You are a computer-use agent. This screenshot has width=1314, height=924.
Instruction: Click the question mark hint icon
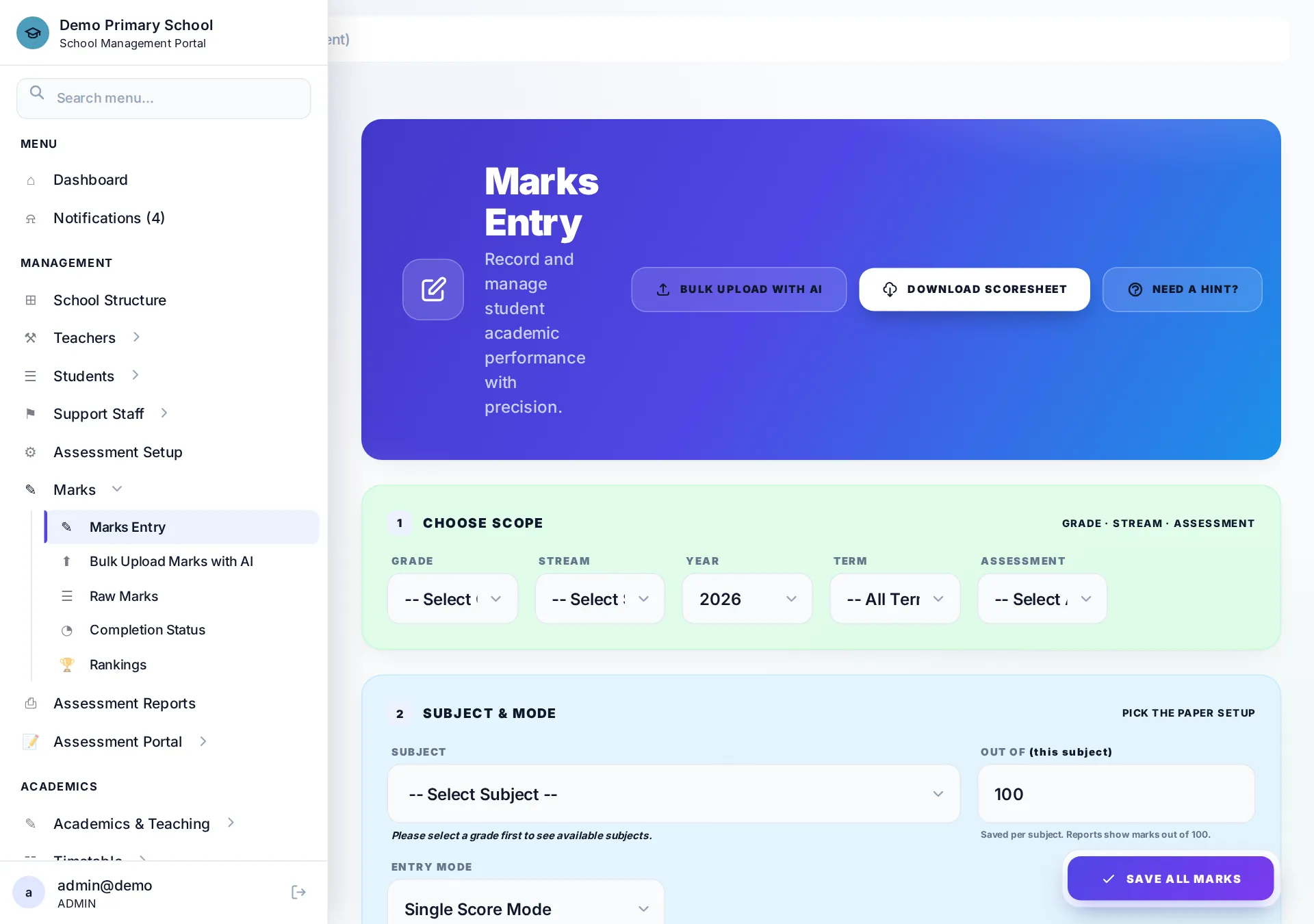point(1135,290)
